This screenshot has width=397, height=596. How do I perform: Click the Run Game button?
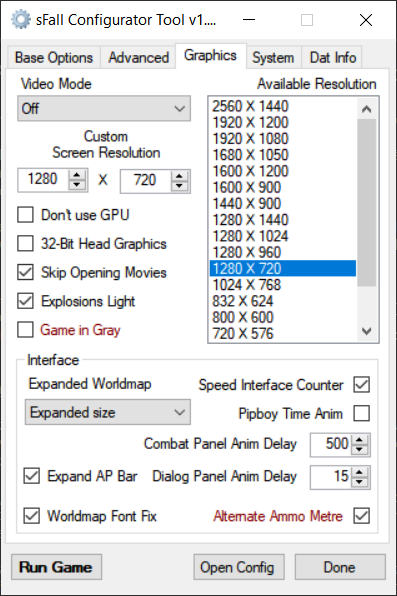(56, 567)
